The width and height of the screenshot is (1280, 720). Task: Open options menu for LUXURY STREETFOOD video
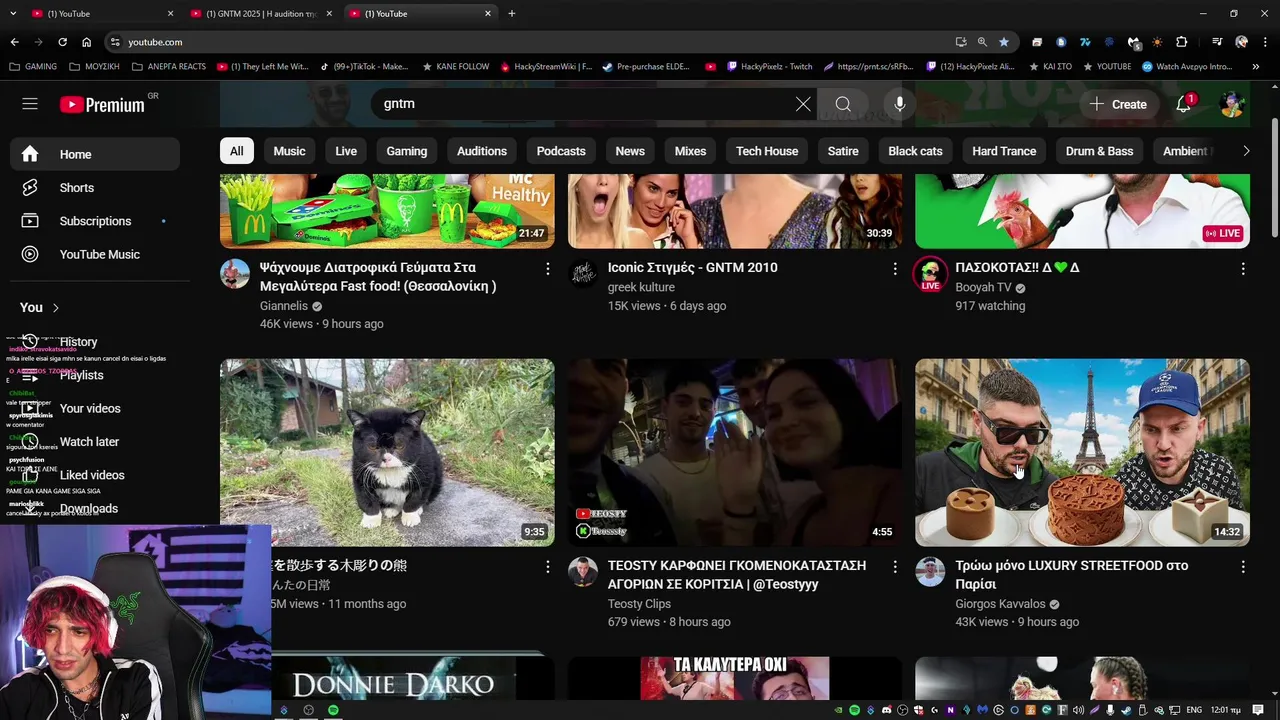1242,567
